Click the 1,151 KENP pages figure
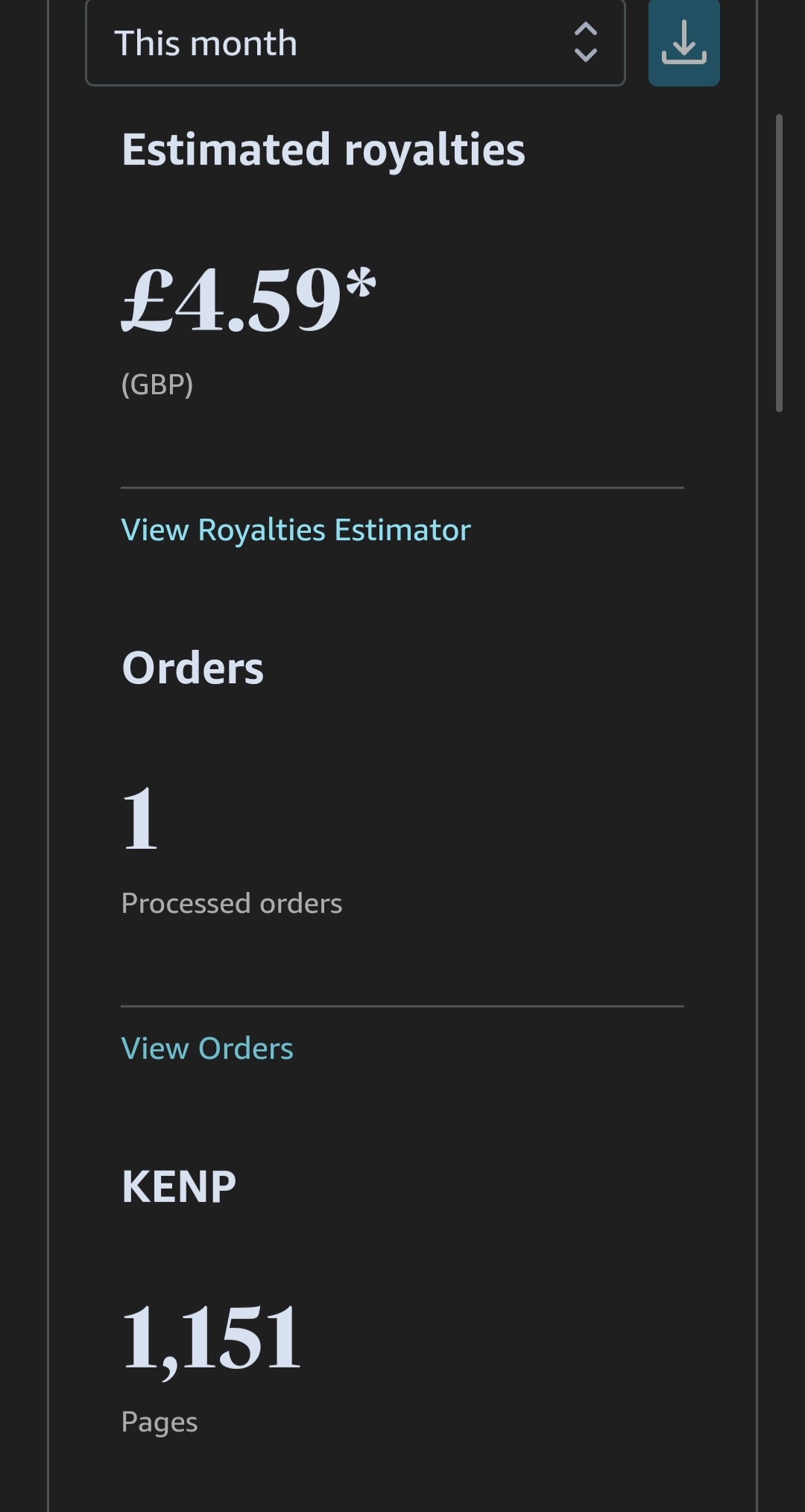805x1512 pixels. 211,1338
